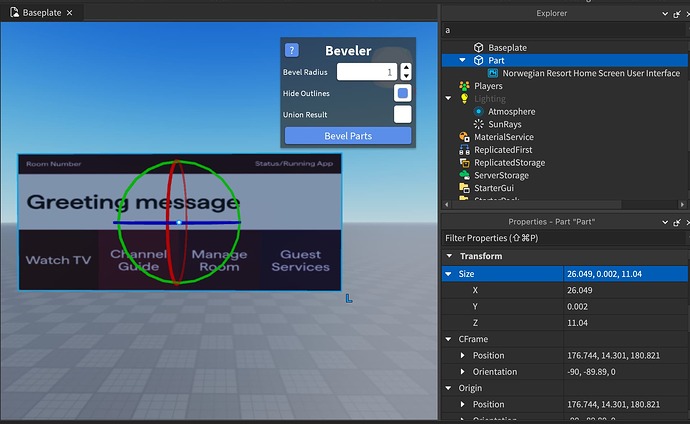
Task: Click the ReplicatedStorage icon
Action: pos(464,162)
